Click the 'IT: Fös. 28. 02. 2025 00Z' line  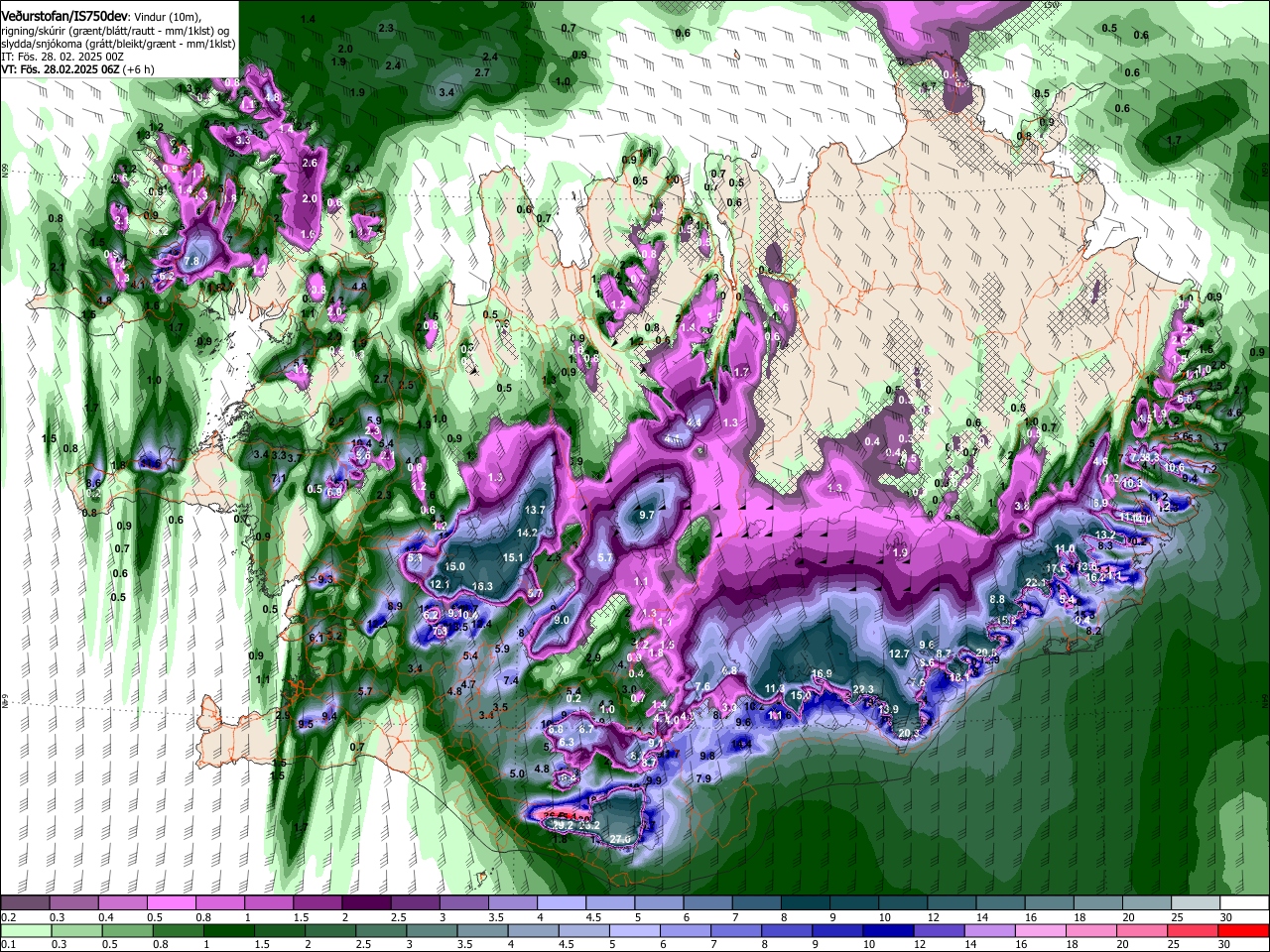pos(63,58)
